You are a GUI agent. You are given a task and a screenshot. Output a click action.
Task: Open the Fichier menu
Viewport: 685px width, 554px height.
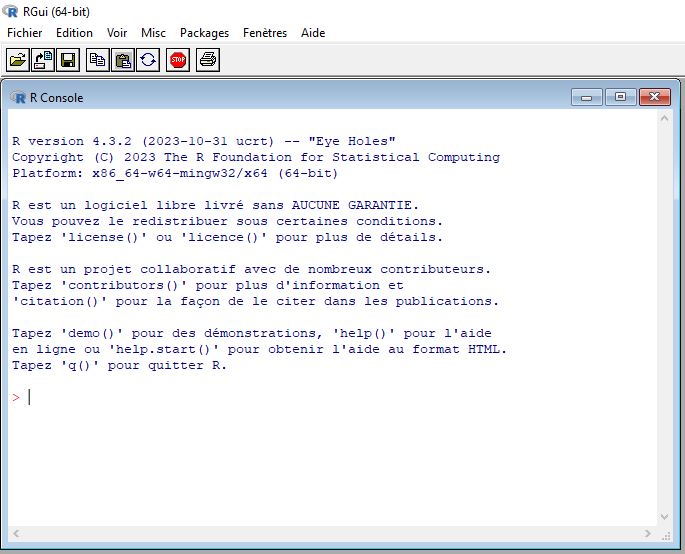[25, 33]
